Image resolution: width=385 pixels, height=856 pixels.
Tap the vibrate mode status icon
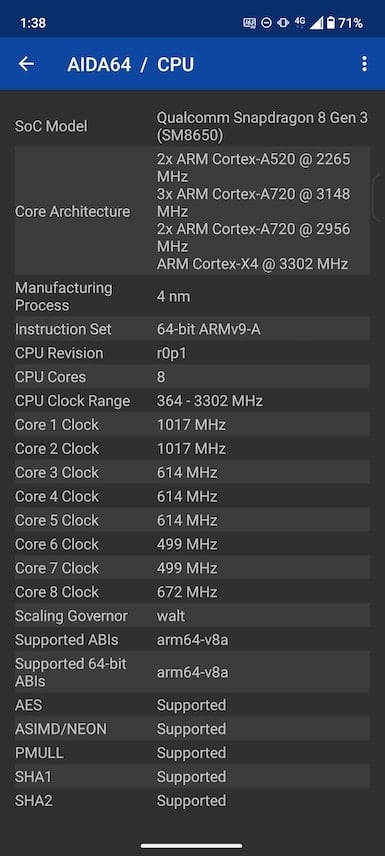(x=283, y=23)
